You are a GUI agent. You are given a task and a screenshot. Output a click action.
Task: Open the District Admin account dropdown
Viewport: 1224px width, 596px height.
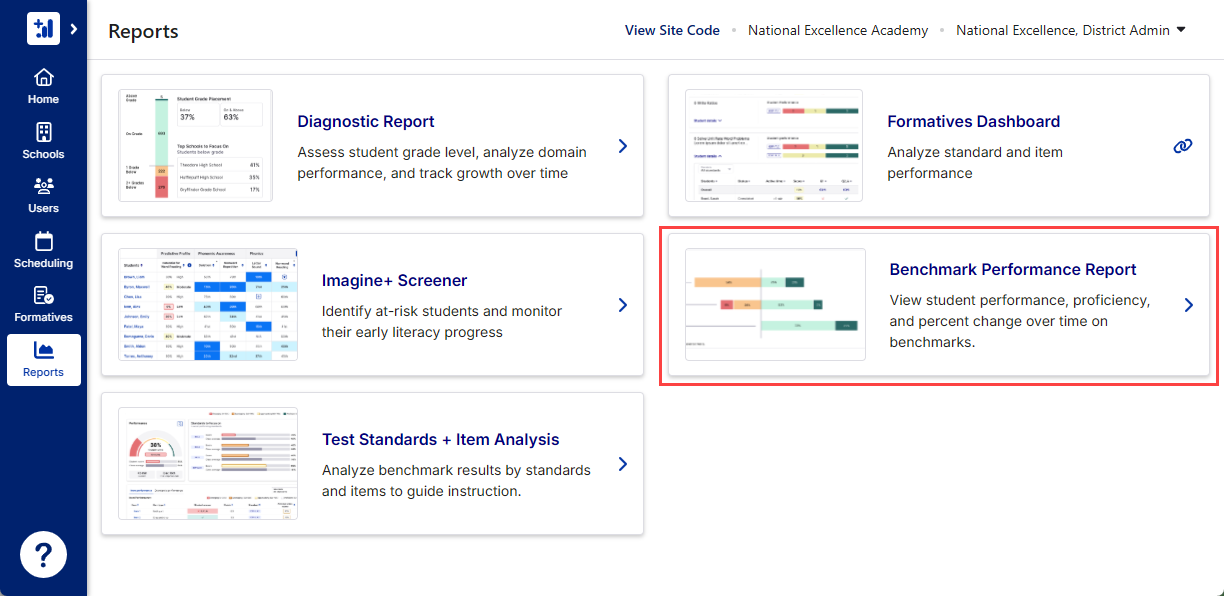[1070, 30]
